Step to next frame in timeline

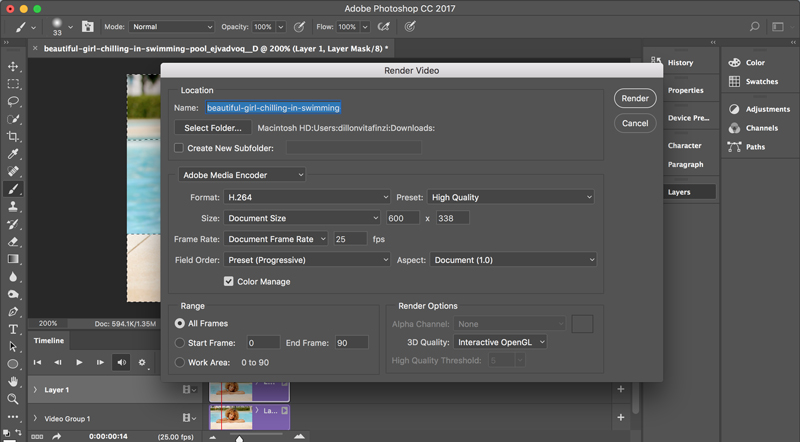100,362
